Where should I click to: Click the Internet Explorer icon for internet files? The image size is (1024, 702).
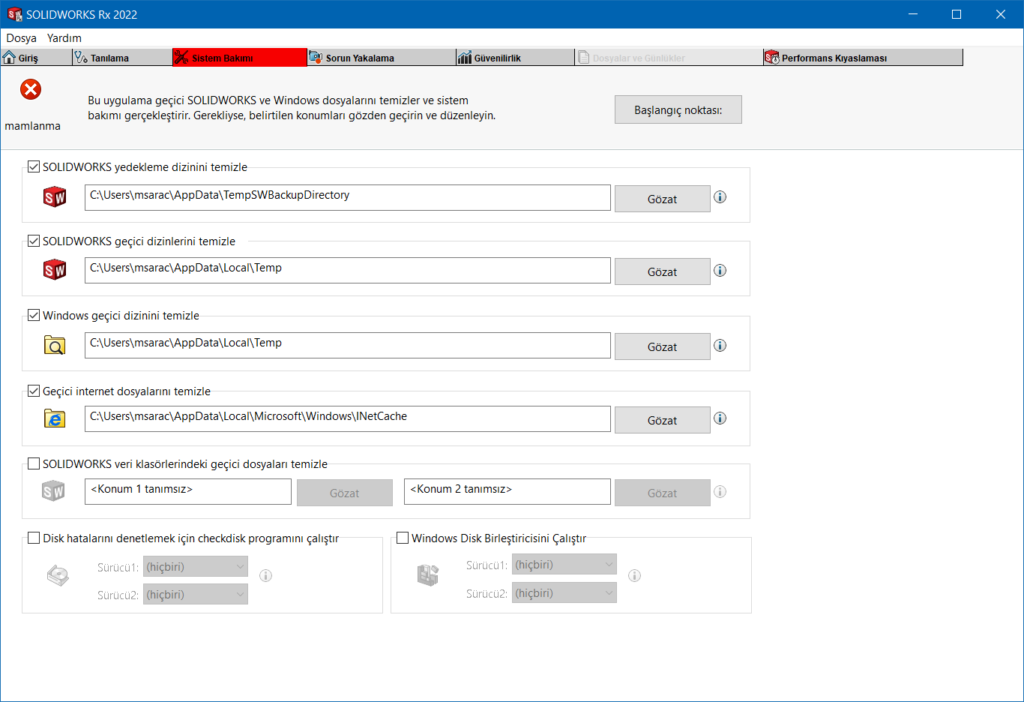coord(53,418)
